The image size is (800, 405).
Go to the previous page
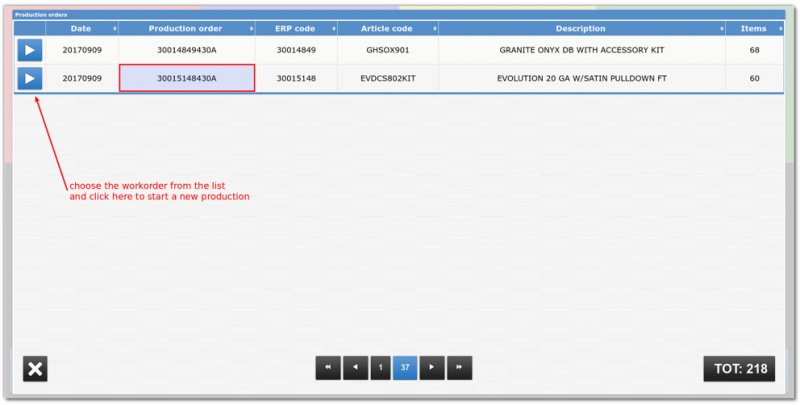click(355, 368)
